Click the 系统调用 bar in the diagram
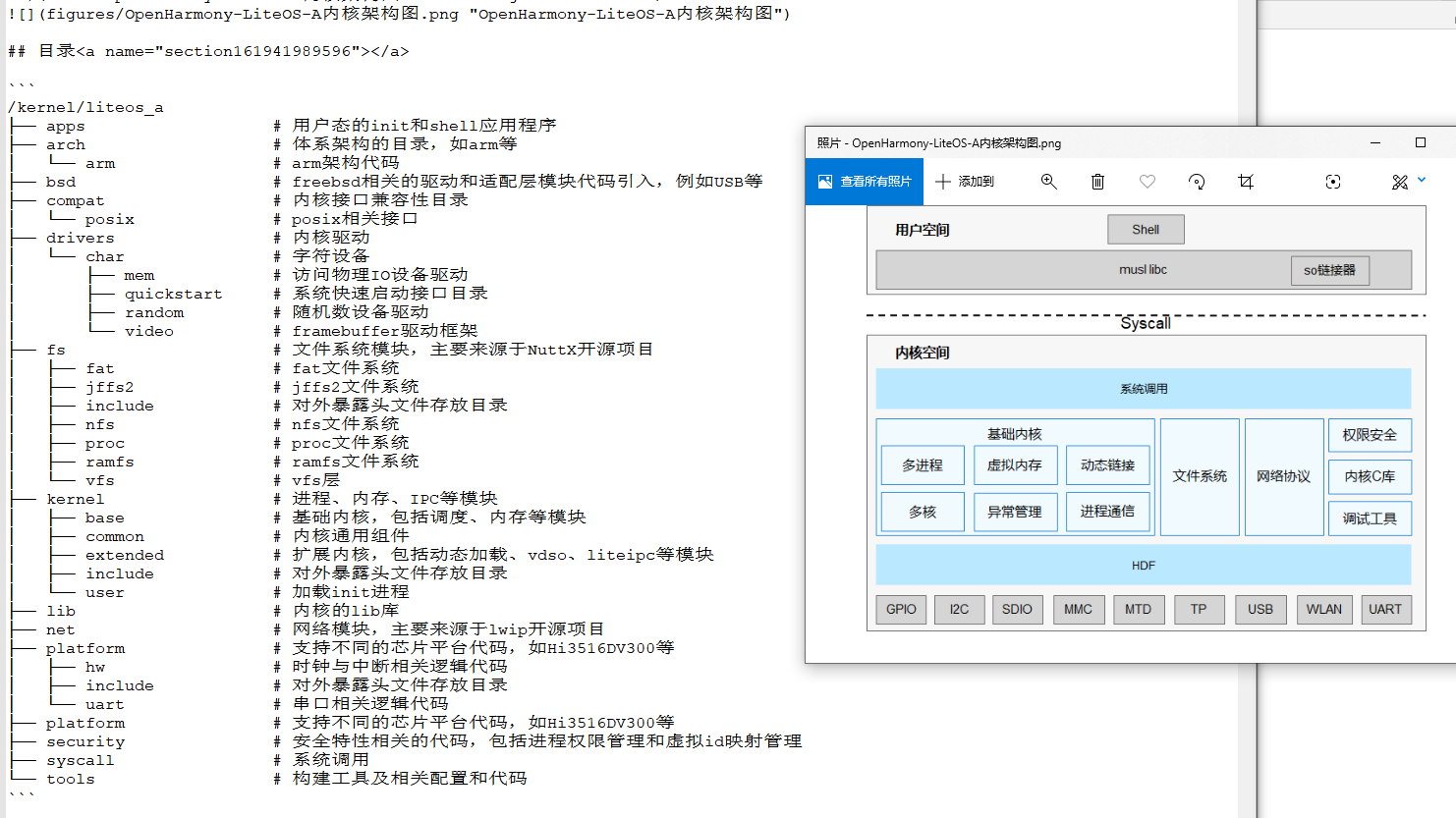 click(1144, 389)
